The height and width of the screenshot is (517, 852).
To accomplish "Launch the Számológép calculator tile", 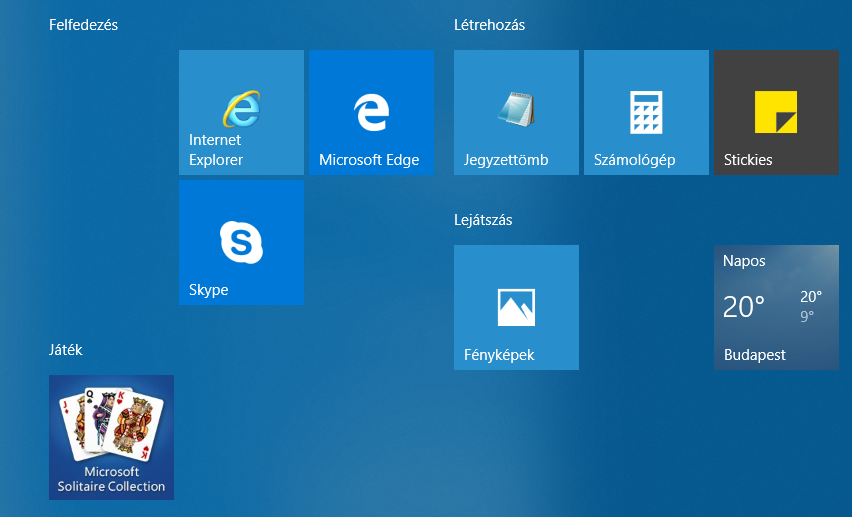I will pyautogui.click(x=647, y=113).
